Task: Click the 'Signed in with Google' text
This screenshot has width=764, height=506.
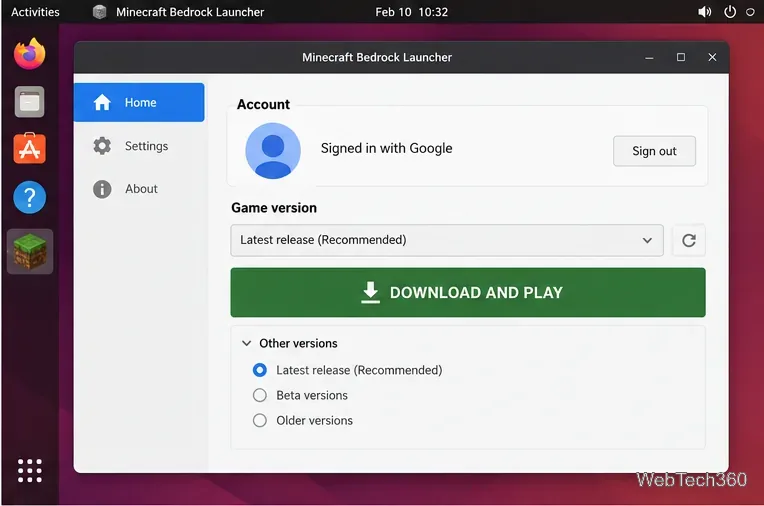Action: coord(386,148)
